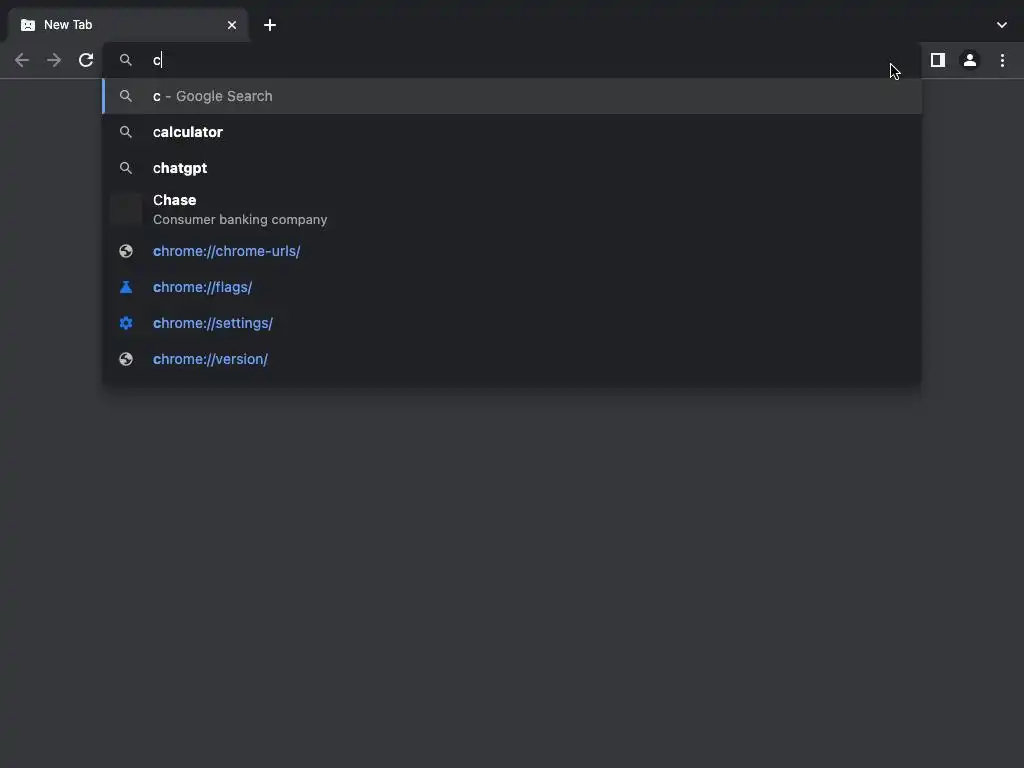1024x768 pixels.
Task: Open the three-dot Chrome menu
Action: 1002,60
